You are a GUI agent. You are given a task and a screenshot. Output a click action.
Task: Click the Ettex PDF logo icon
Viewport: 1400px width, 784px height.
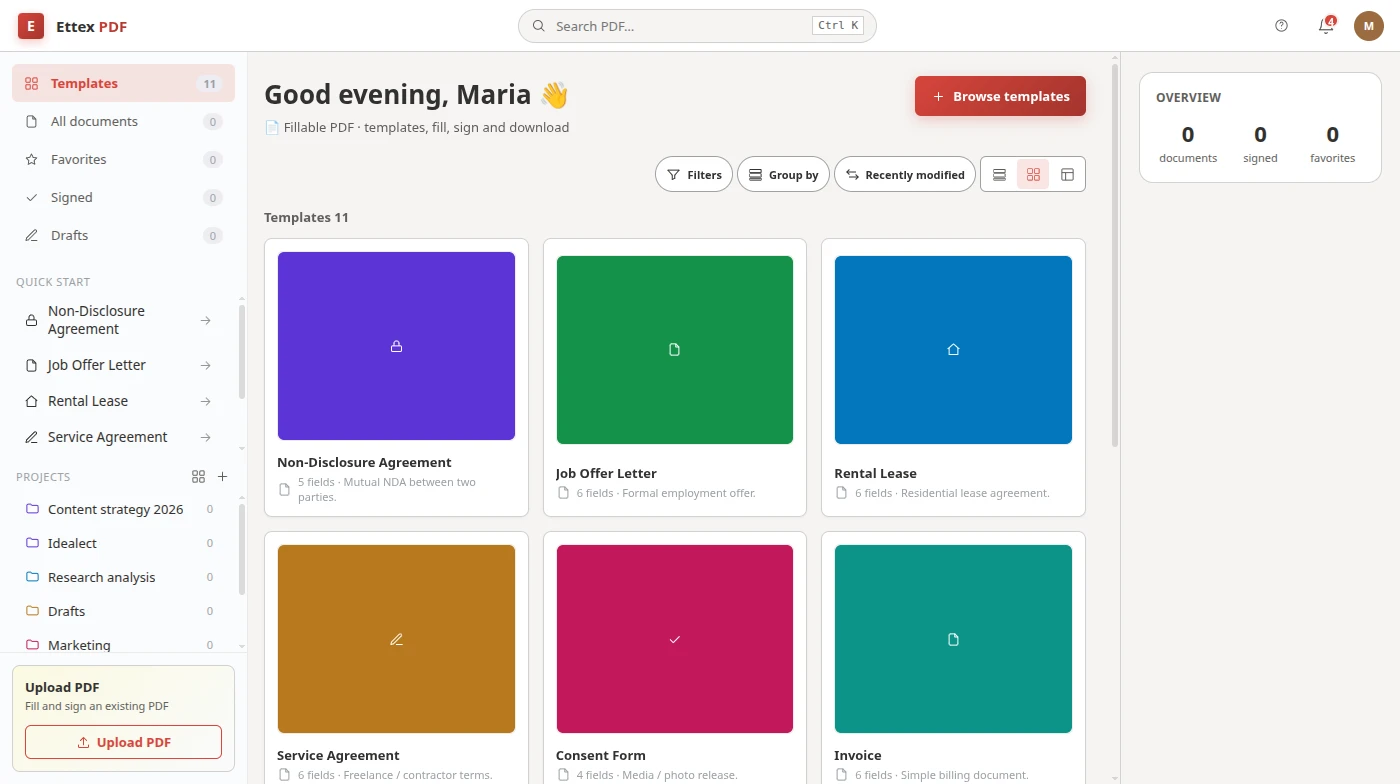31,26
